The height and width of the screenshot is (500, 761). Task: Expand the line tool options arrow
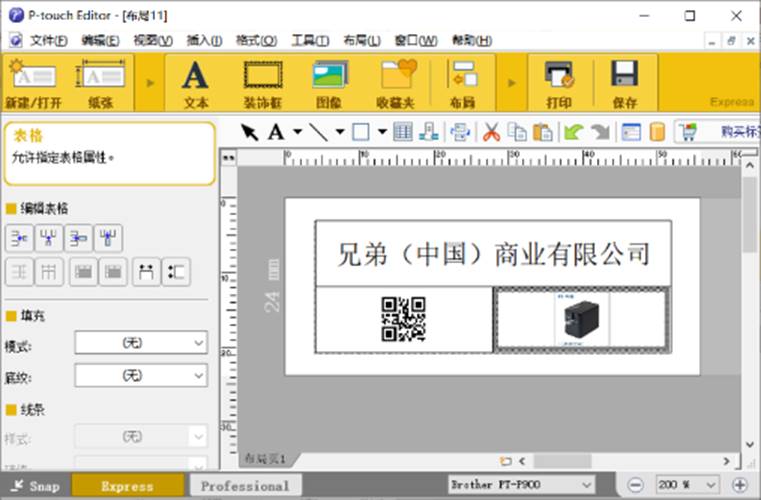(340, 132)
